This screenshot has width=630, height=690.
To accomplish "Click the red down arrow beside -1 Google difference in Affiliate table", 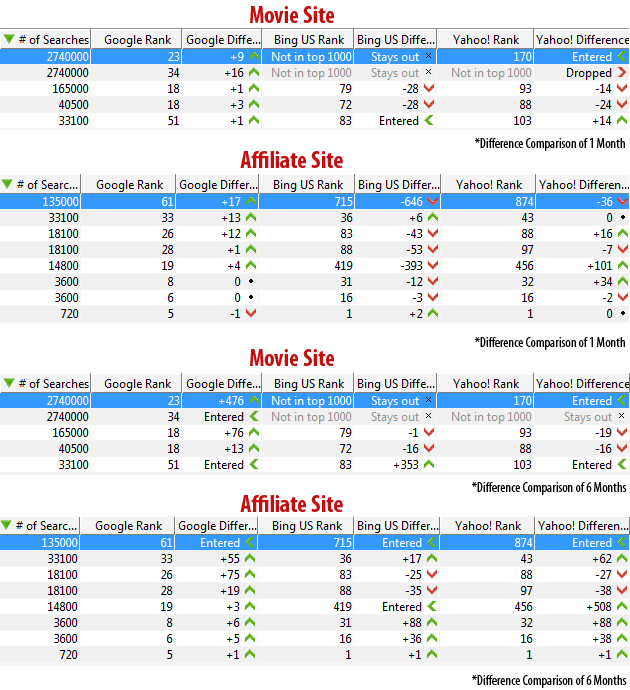I will click(251, 314).
